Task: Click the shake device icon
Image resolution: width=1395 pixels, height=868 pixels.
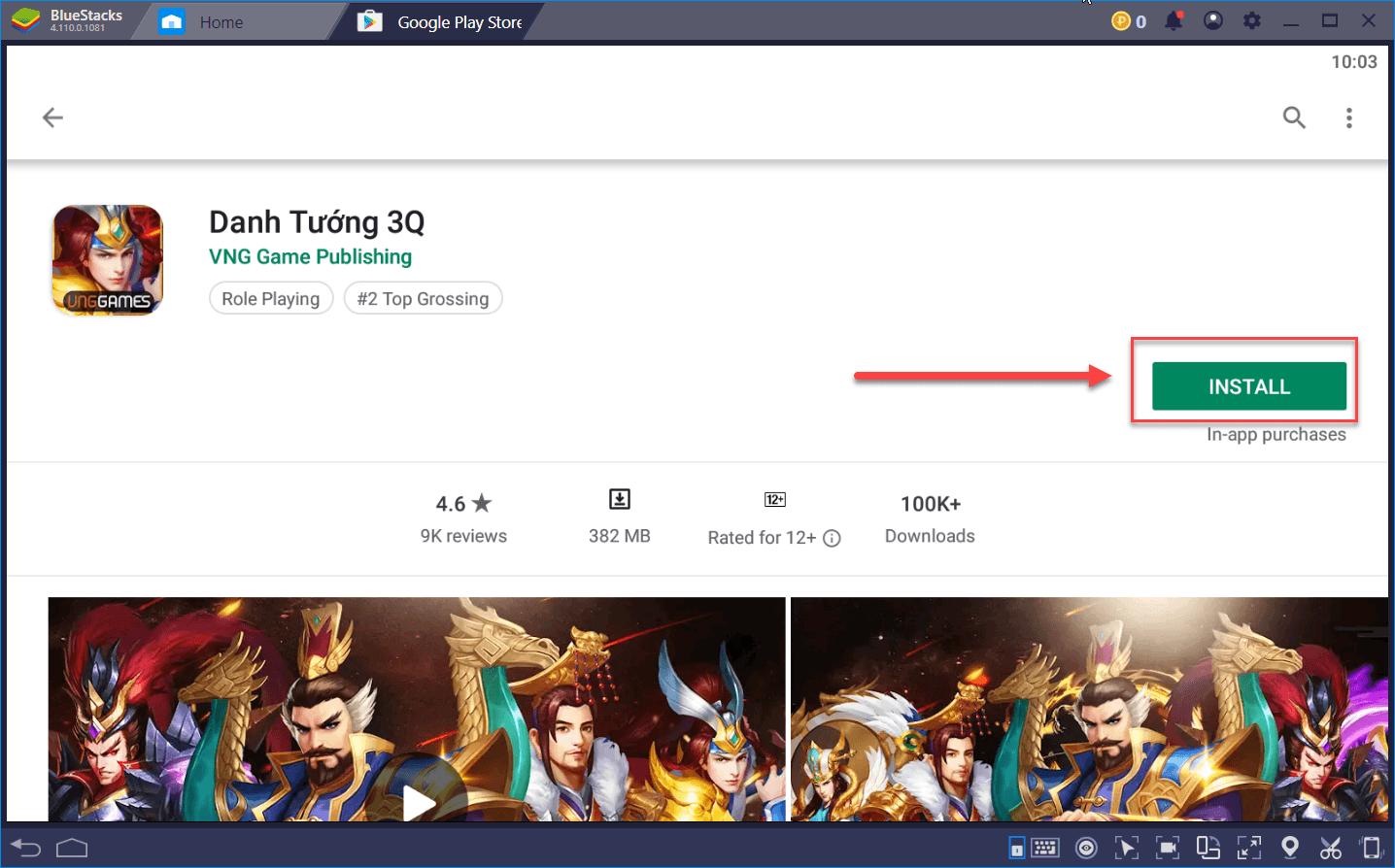Action: [x=1371, y=848]
